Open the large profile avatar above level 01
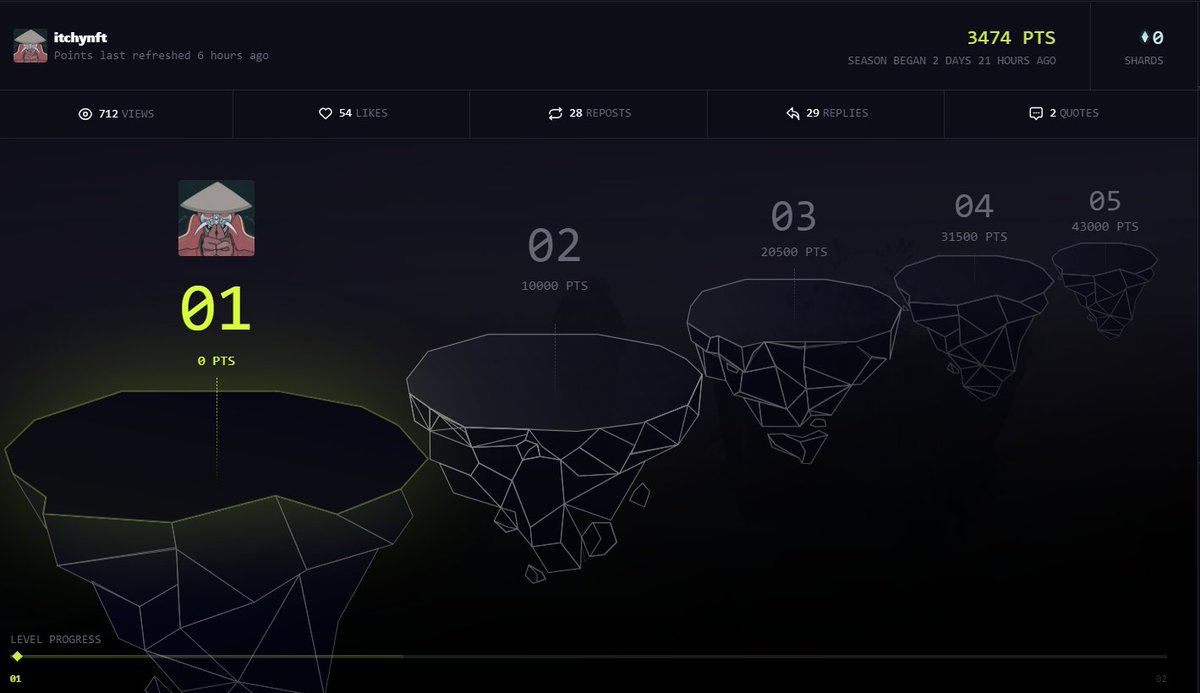 [216, 216]
